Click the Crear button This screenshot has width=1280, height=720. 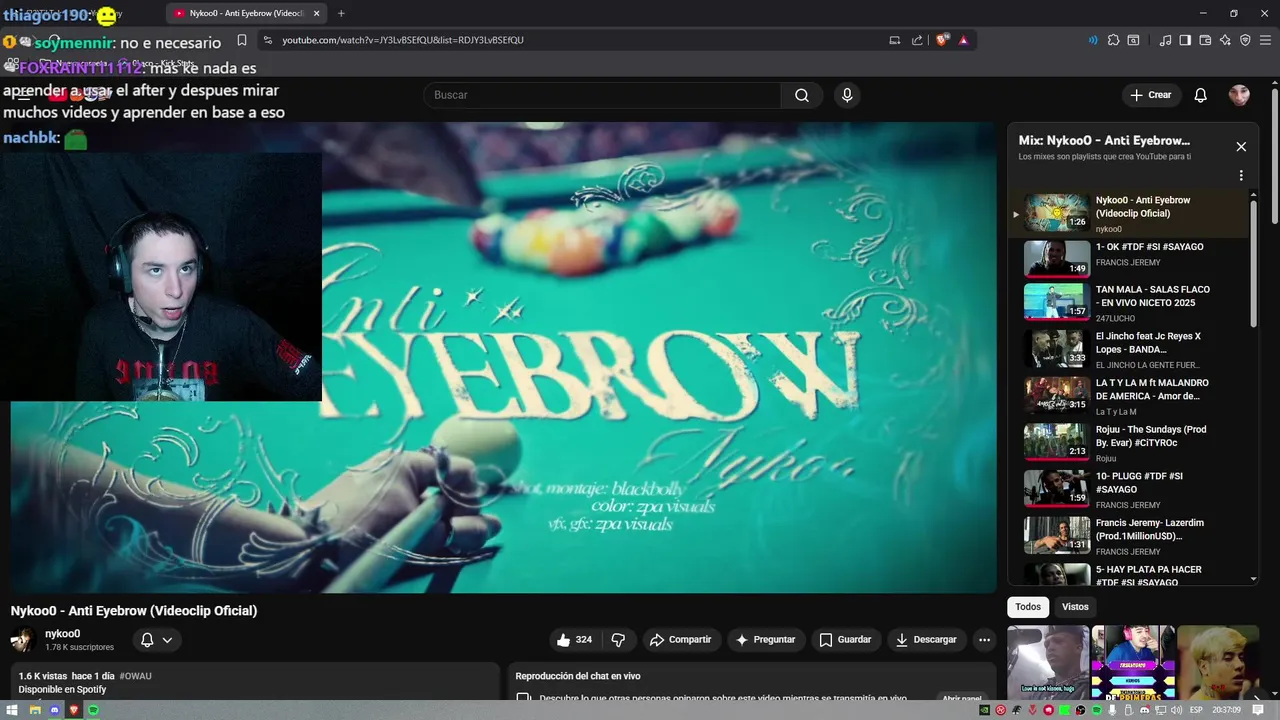[1150, 95]
